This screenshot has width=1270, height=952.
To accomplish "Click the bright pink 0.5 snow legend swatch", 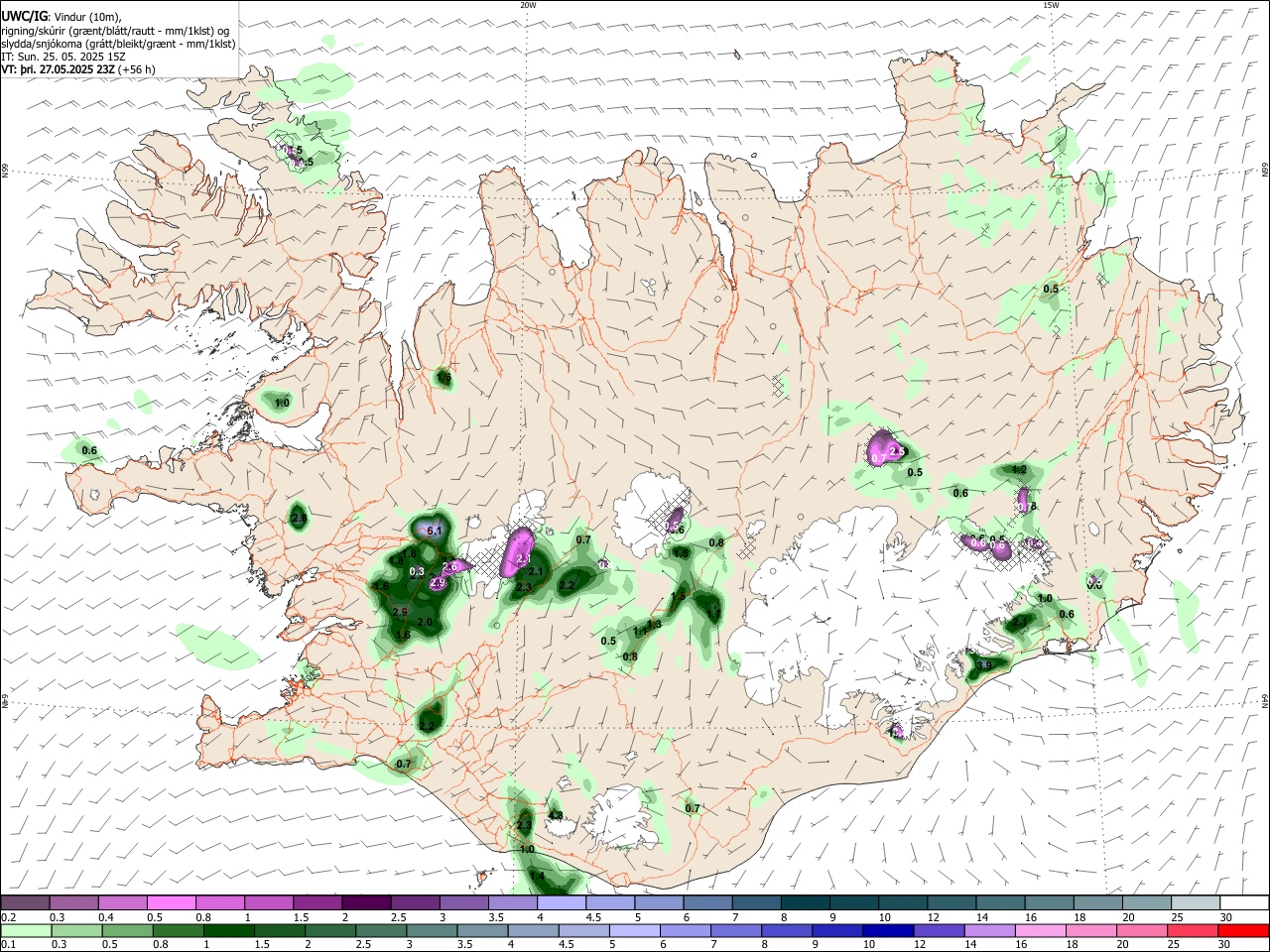I will pyautogui.click(x=171, y=902).
